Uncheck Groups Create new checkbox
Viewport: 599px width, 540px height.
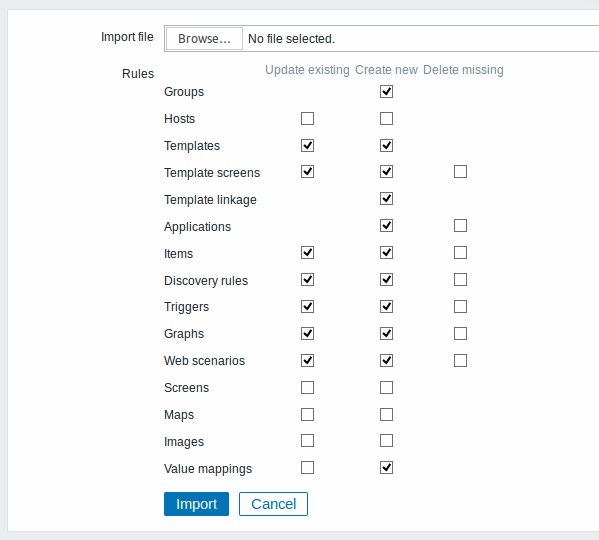click(386, 92)
